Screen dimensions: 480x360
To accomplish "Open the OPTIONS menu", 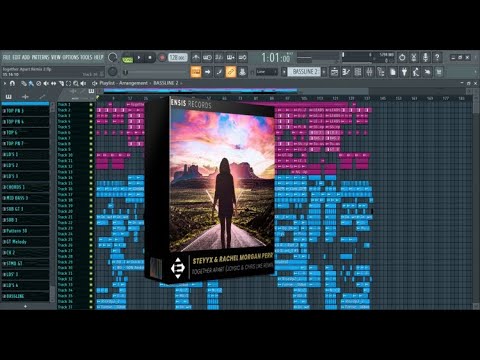I will coord(71,57).
